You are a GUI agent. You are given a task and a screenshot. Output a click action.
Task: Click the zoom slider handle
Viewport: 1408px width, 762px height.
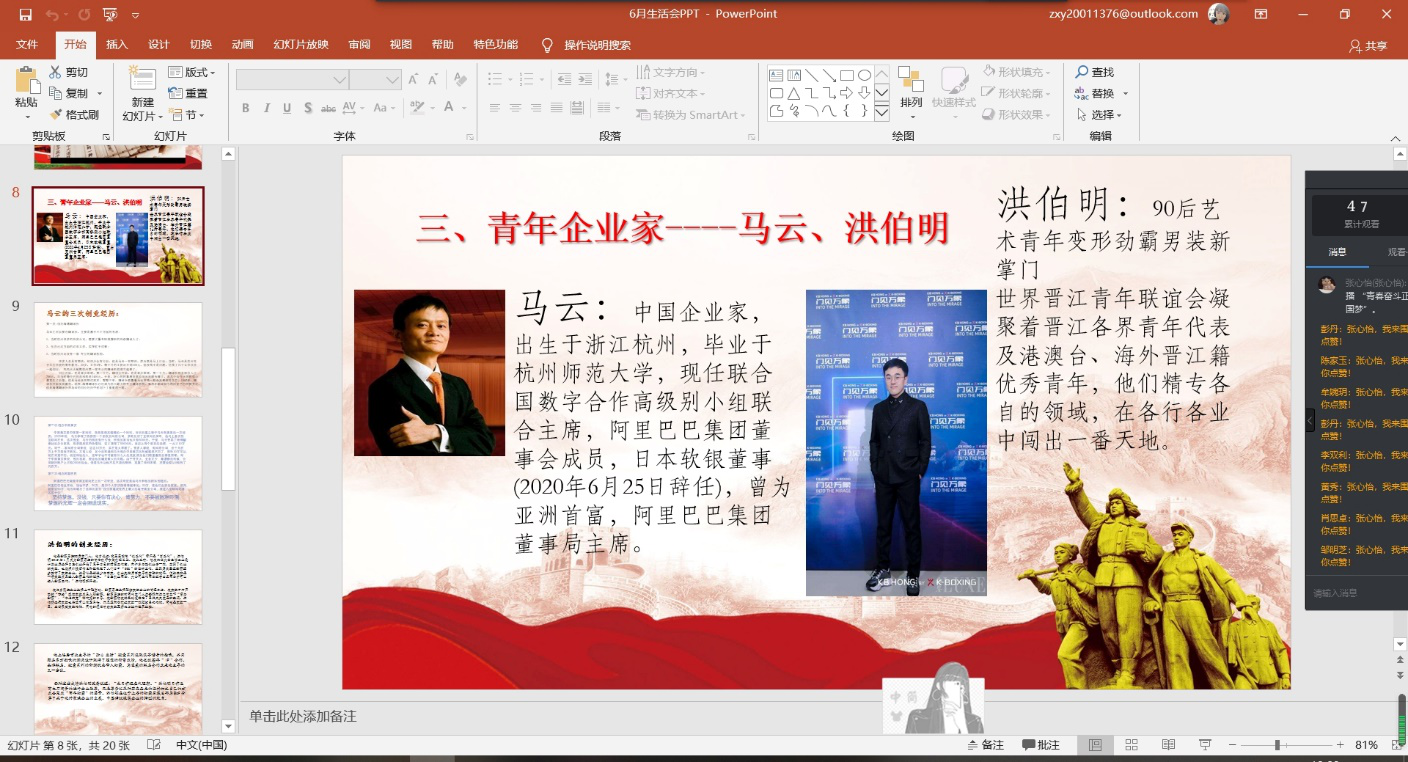click(x=1277, y=745)
